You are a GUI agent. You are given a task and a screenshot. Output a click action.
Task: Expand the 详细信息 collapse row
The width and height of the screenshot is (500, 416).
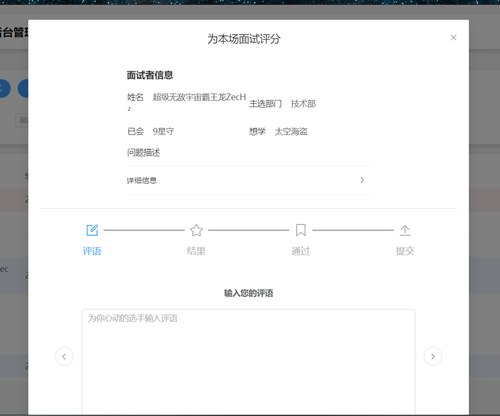pos(248,180)
